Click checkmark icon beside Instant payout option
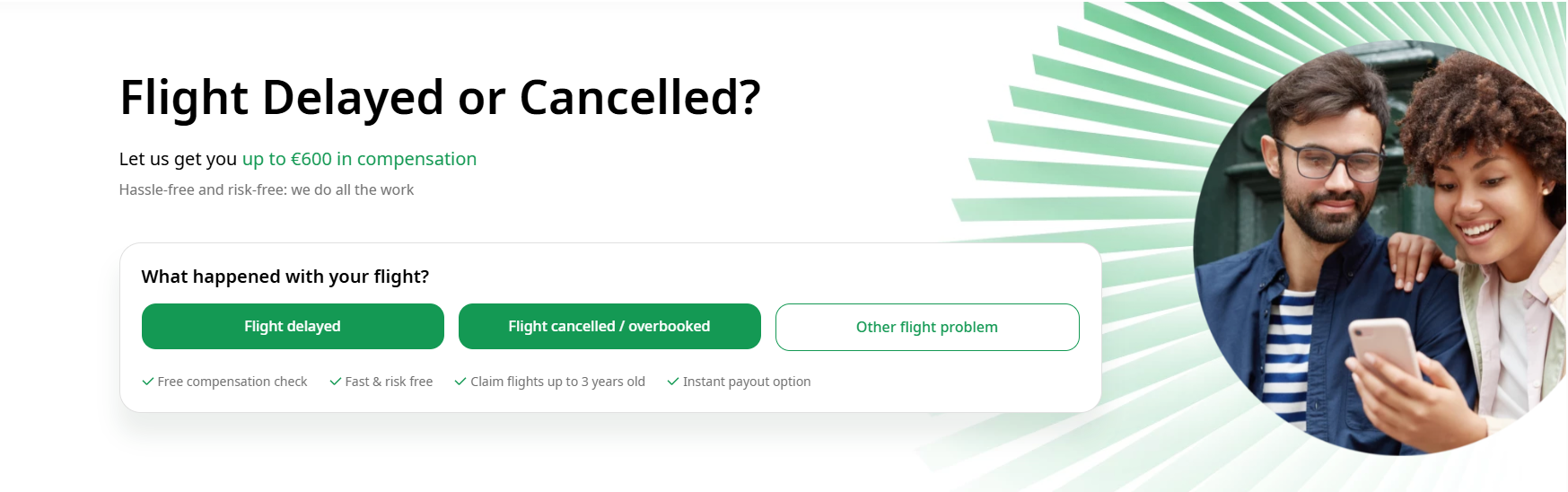This screenshot has height=492, width=1568. pyautogui.click(x=673, y=382)
